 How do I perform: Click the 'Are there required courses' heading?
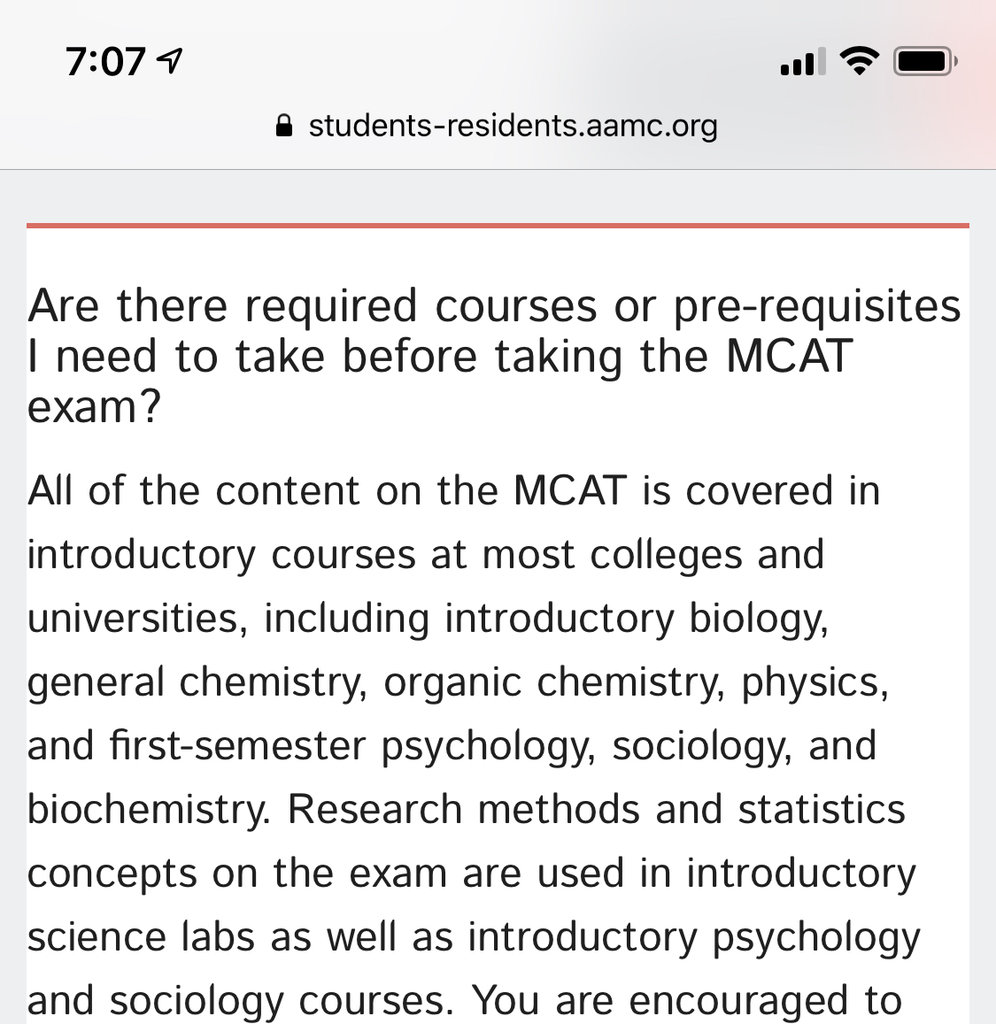(x=494, y=306)
